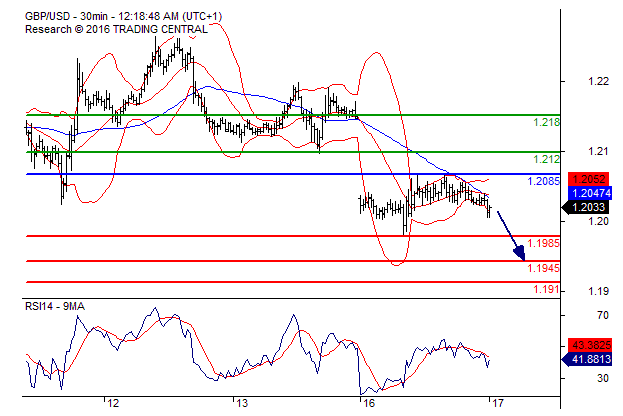Click the RSI 70 level label
Viewport: 623px width, 416px height.
(x=603, y=315)
